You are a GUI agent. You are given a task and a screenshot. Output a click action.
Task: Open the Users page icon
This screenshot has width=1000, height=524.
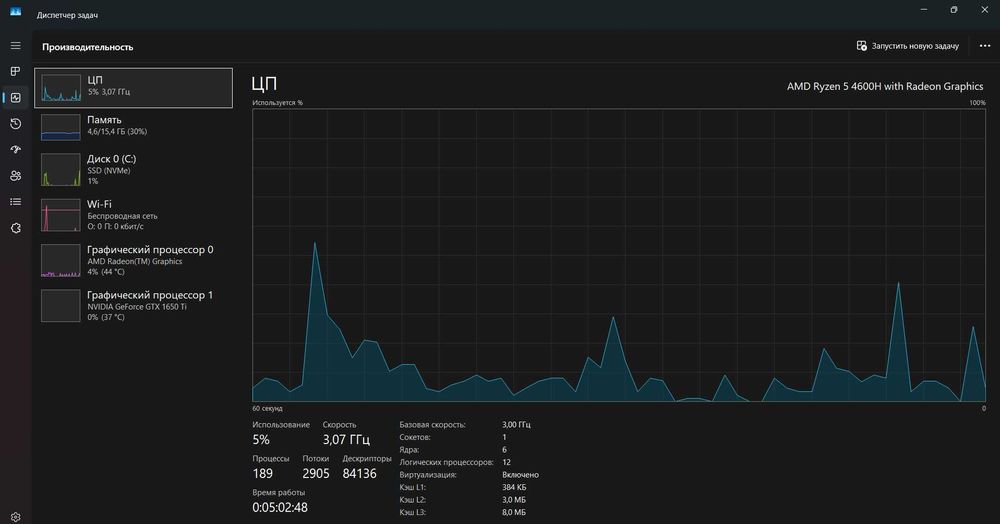tap(15, 175)
